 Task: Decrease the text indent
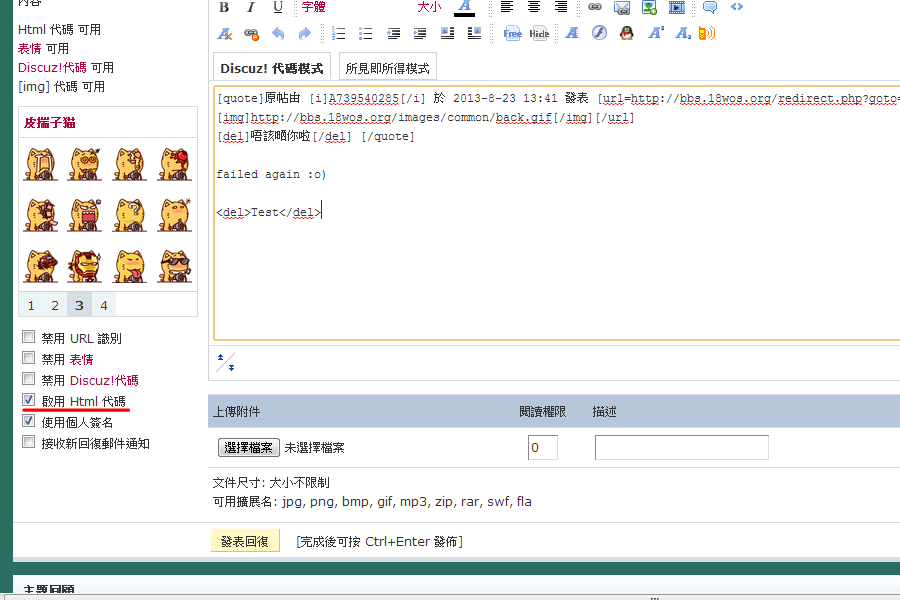click(393, 33)
